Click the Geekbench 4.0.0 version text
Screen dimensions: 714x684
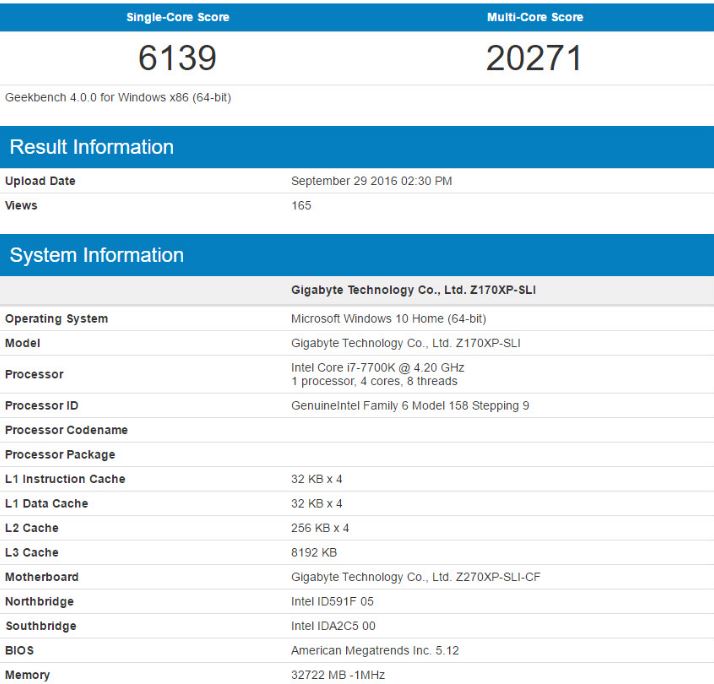click(118, 97)
